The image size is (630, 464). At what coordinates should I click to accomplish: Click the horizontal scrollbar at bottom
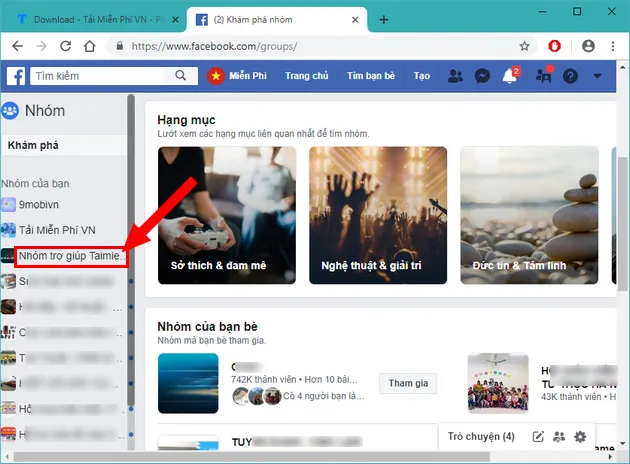[252, 457]
